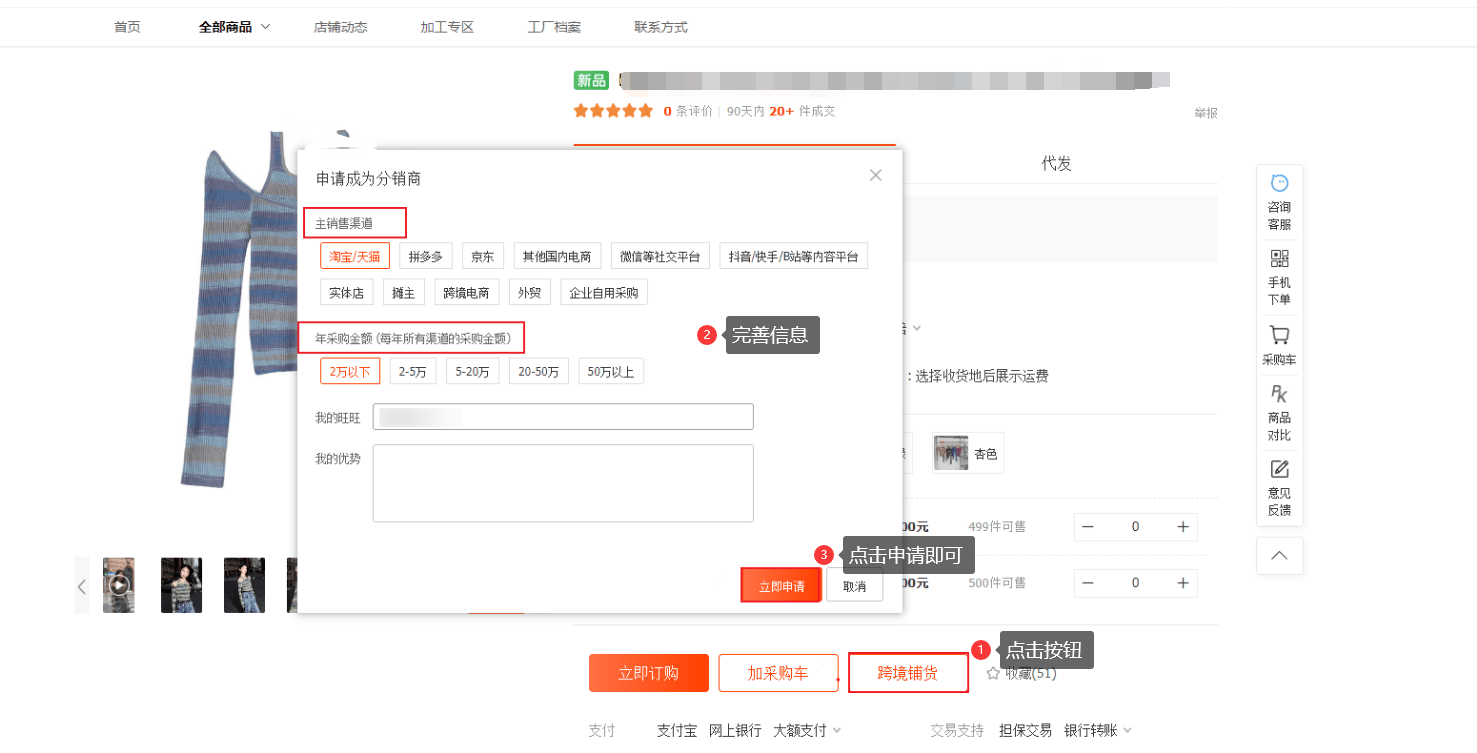Click 取消 to cancel the application
Viewport: 1477px width, 753px height.
(x=854, y=586)
